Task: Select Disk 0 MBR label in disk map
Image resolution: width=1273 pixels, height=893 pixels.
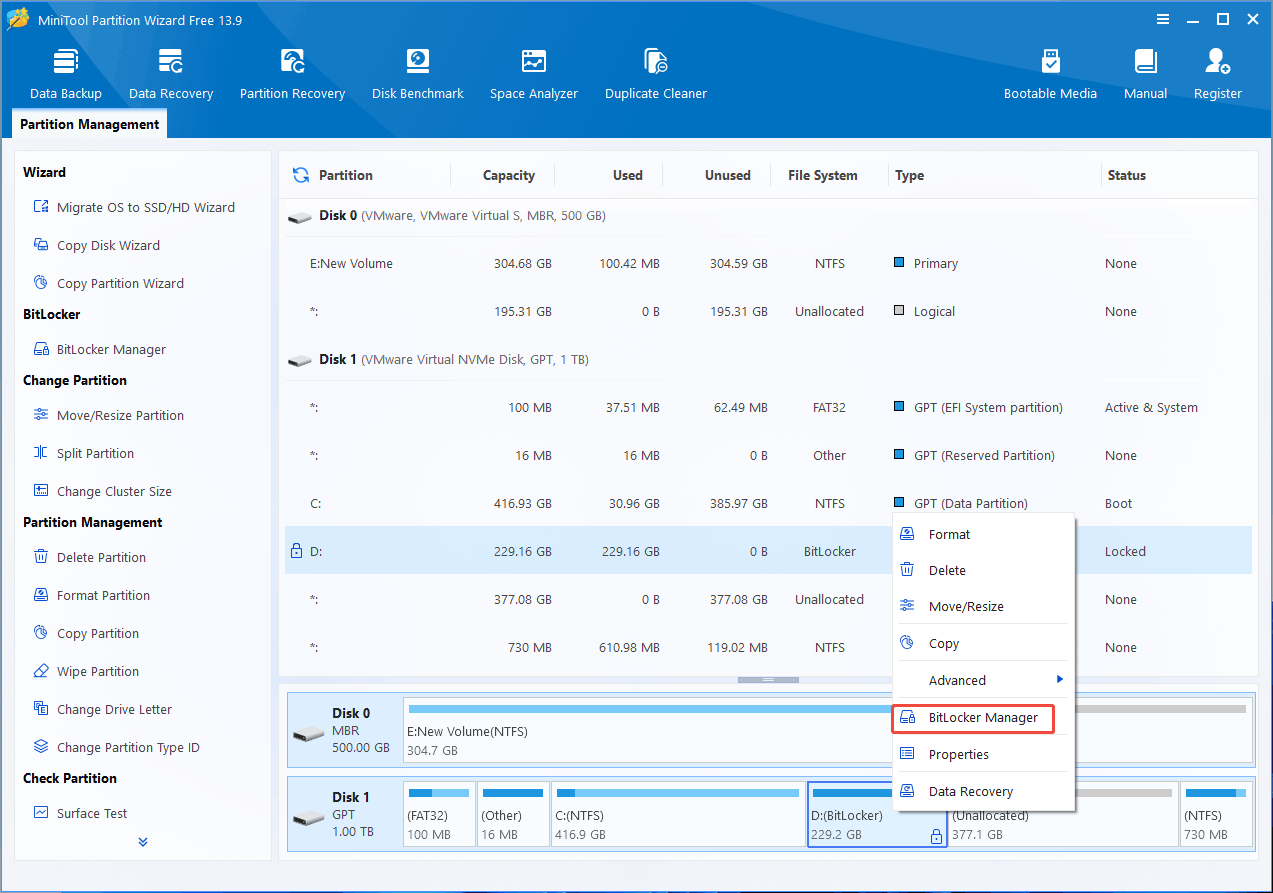Action: (344, 731)
